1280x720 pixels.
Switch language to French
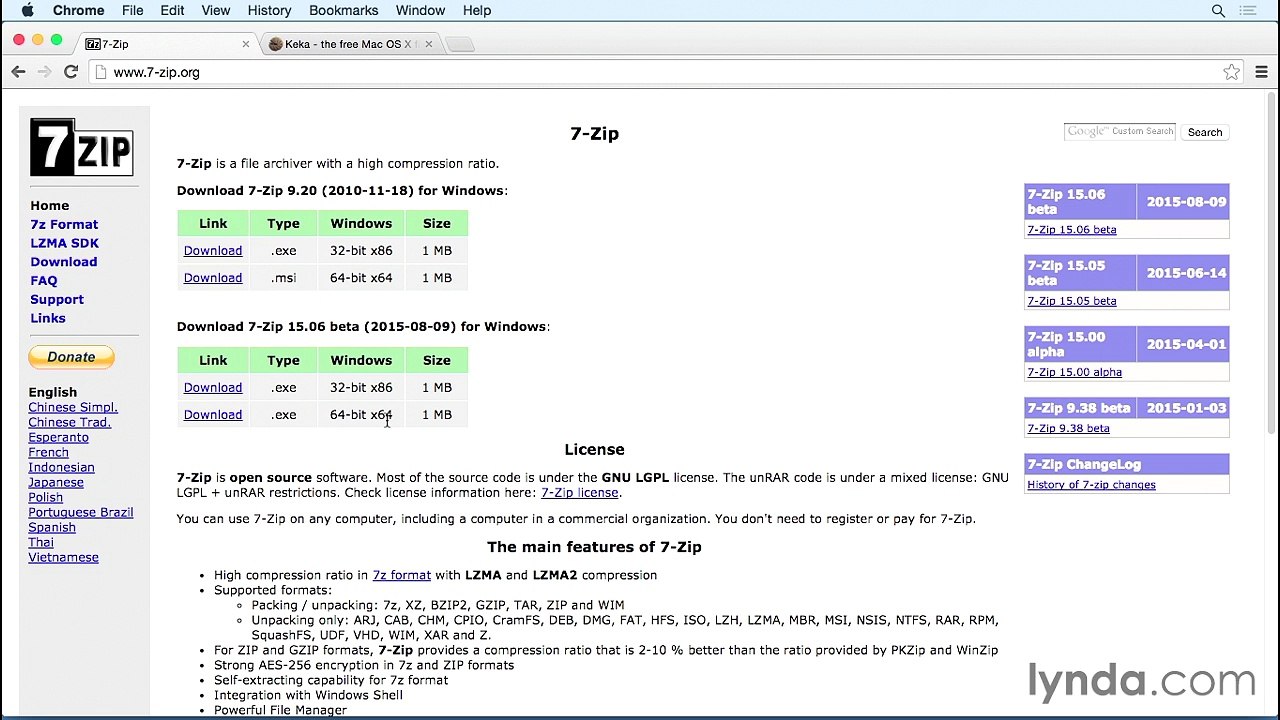click(x=48, y=452)
